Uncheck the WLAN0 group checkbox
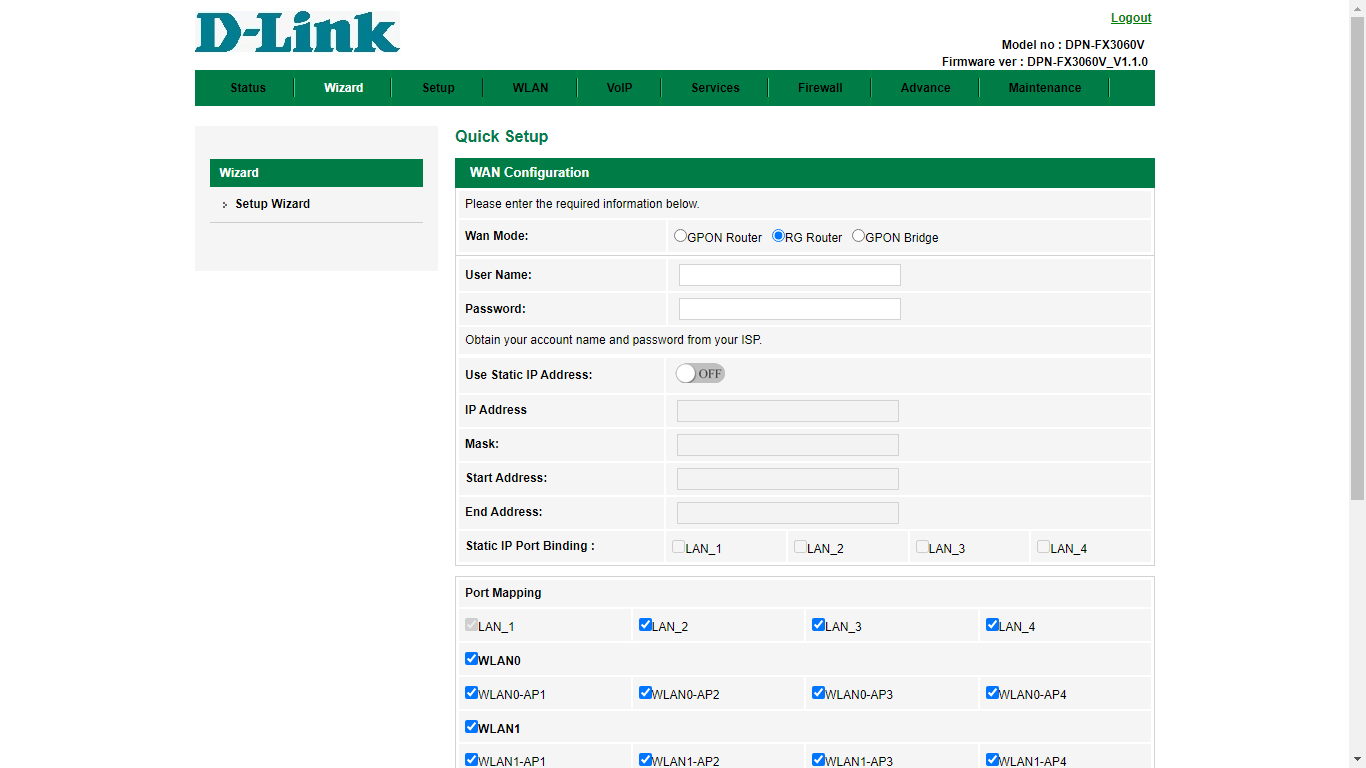This screenshot has height=768, width=1366. 471,659
